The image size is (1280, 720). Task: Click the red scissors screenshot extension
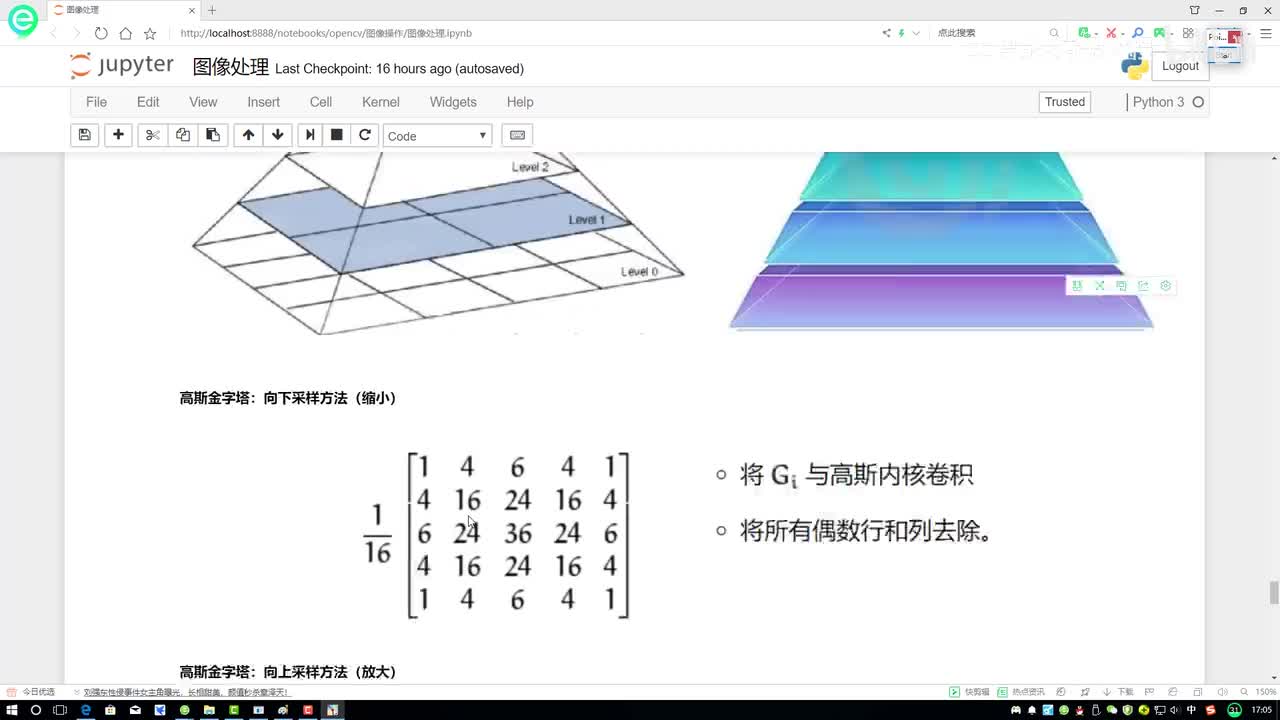click(x=1111, y=33)
